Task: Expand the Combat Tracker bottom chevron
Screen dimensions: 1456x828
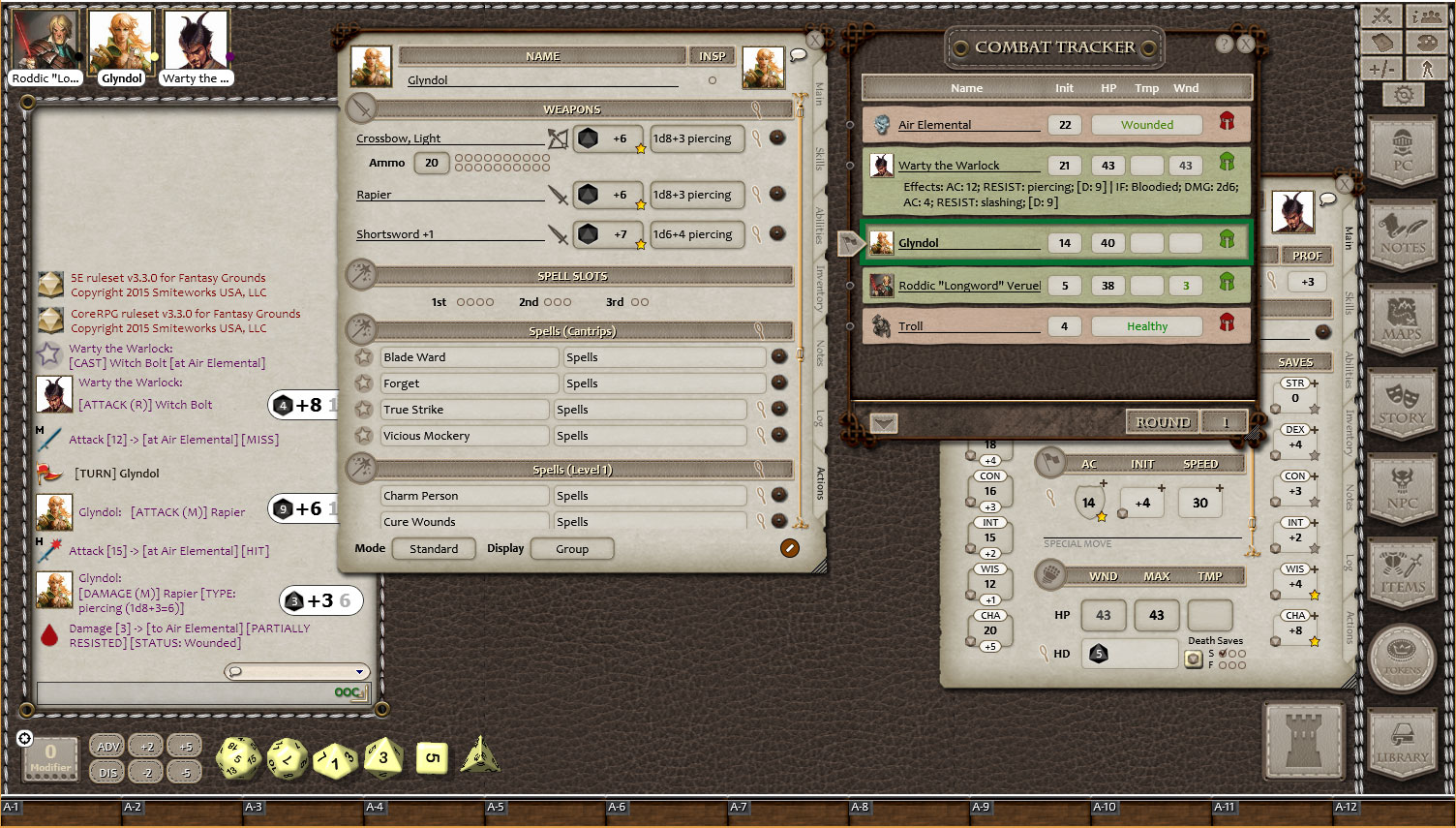Action: (883, 422)
